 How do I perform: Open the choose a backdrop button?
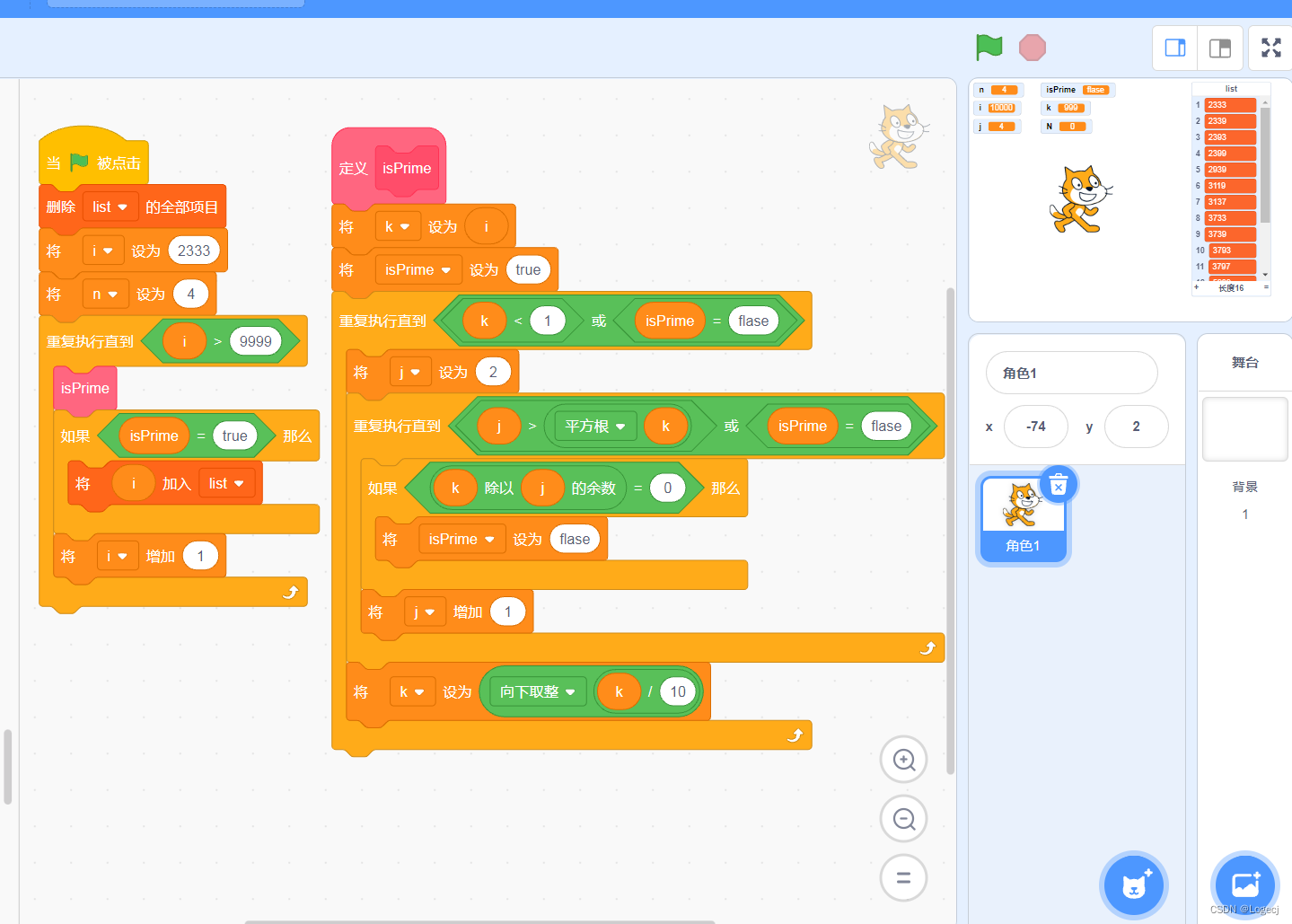tap(1245, 885)
